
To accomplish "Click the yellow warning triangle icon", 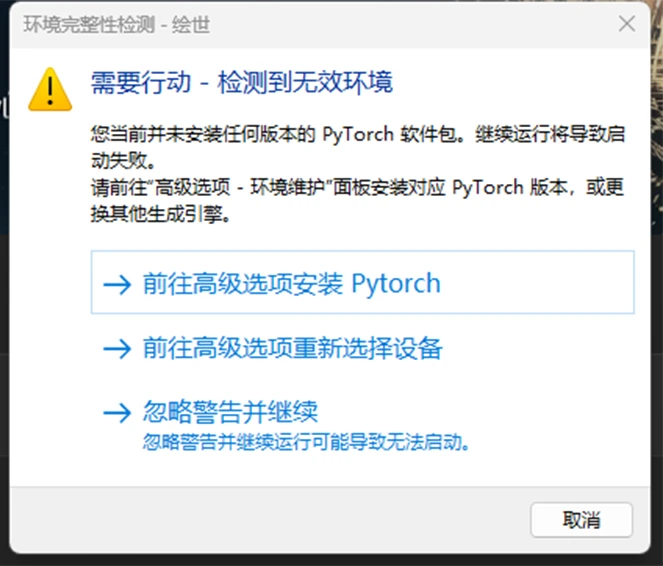I will click(x=50, y=90).
